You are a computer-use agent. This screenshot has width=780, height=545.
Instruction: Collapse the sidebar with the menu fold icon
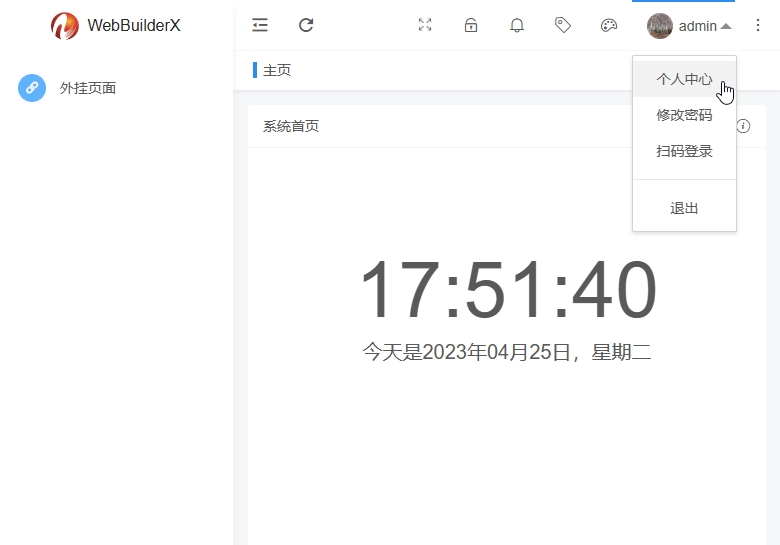click(x=260, y=25)
